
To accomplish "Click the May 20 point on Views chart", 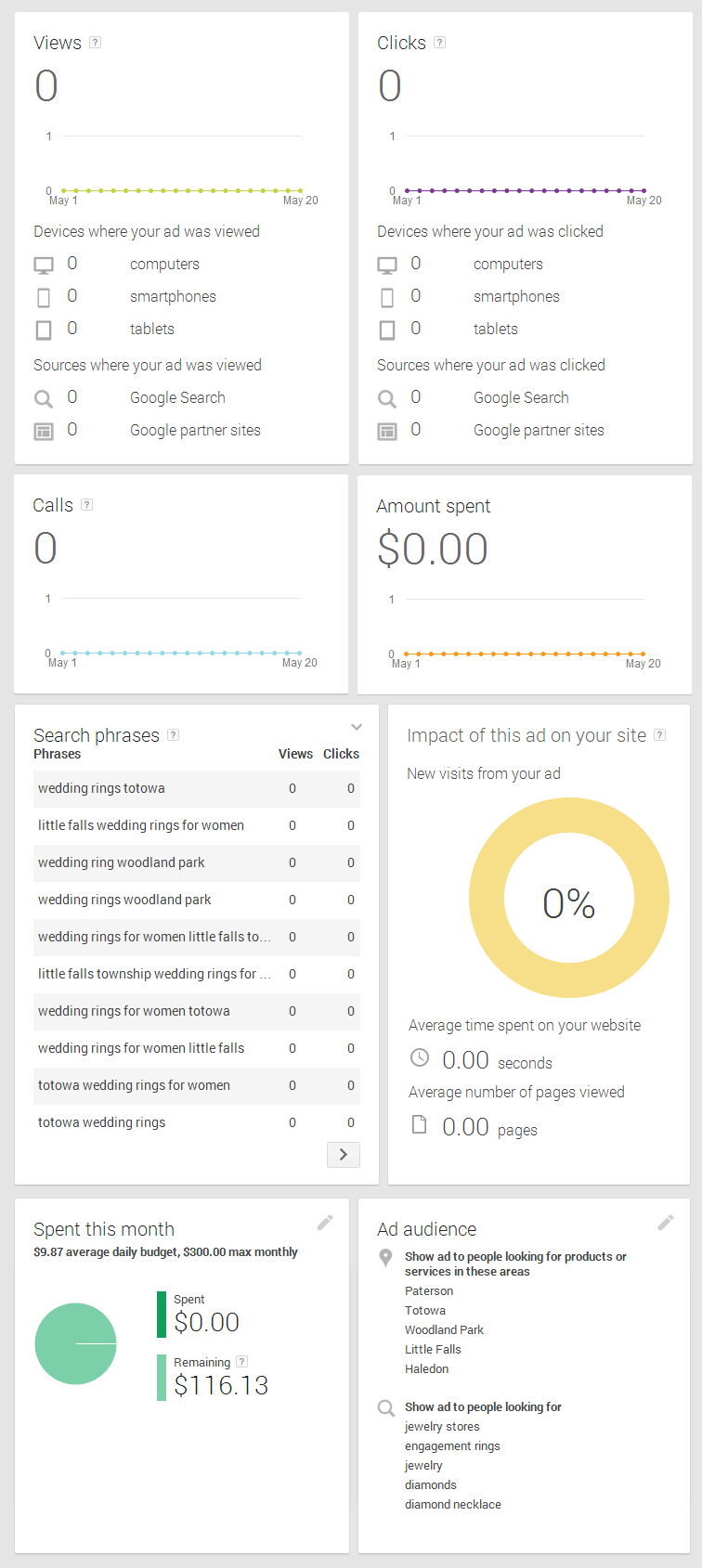I will pos(300,190).
